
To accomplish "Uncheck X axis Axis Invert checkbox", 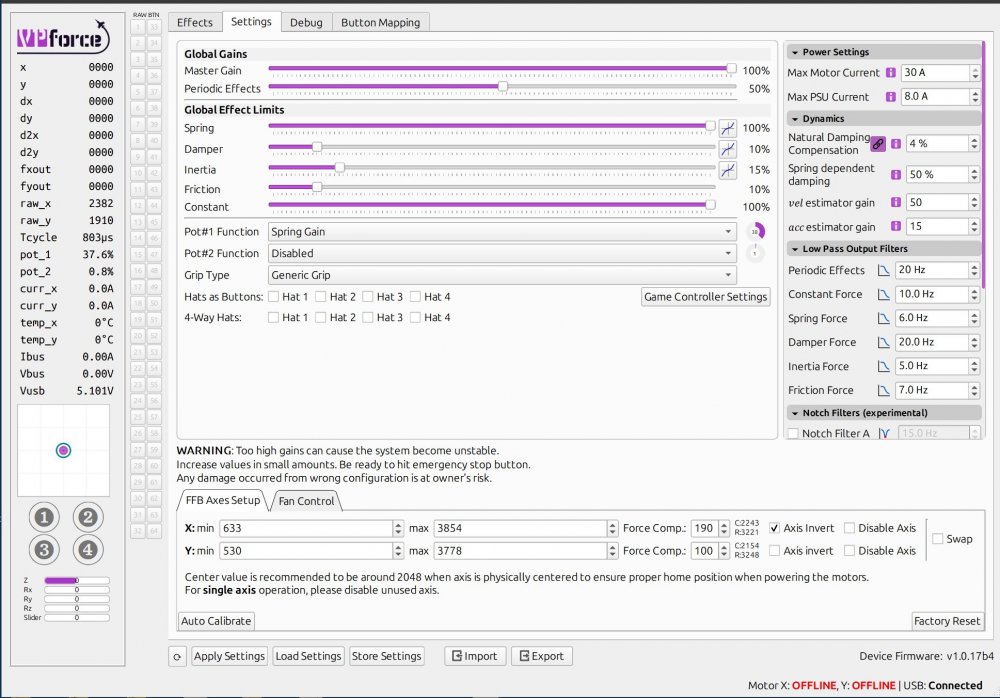I will click(x=774, y=528).
